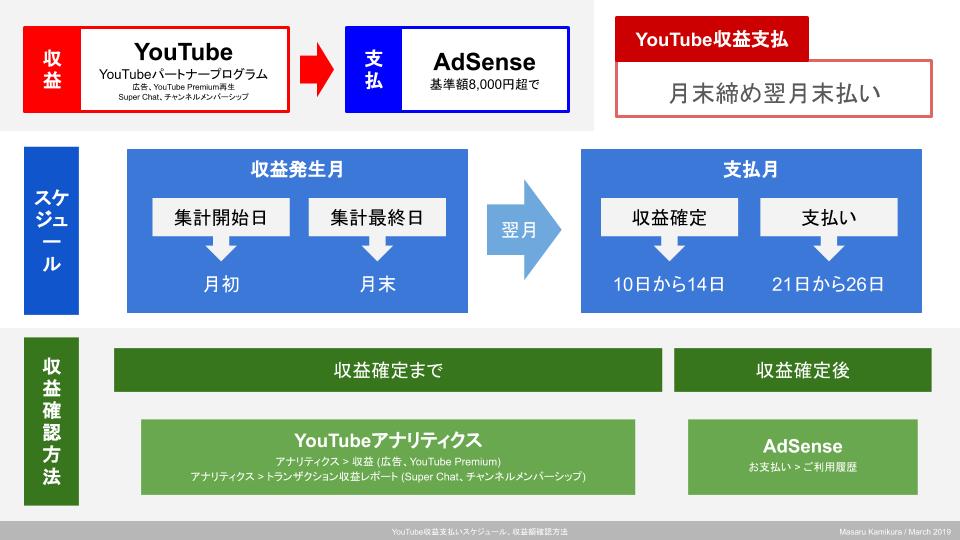Click the text 月末締め翌月末払い
Image resolution: width=960 pixels, height=540 pixels.
pyautogui.click(x=774, y=93)
